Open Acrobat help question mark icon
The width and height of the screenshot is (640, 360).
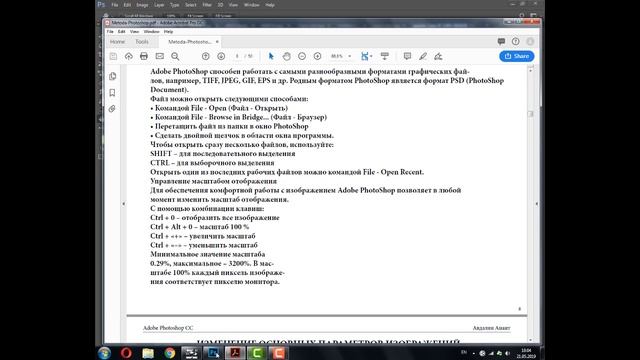click(x=516, y=41)
